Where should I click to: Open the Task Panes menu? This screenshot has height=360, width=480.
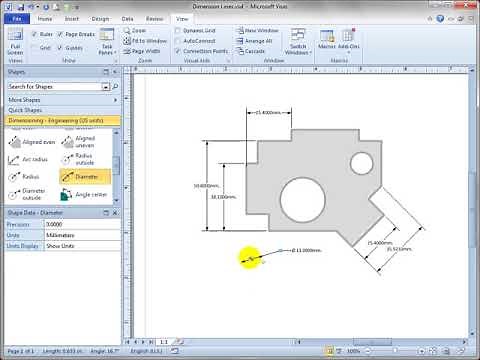click(107, 42)
